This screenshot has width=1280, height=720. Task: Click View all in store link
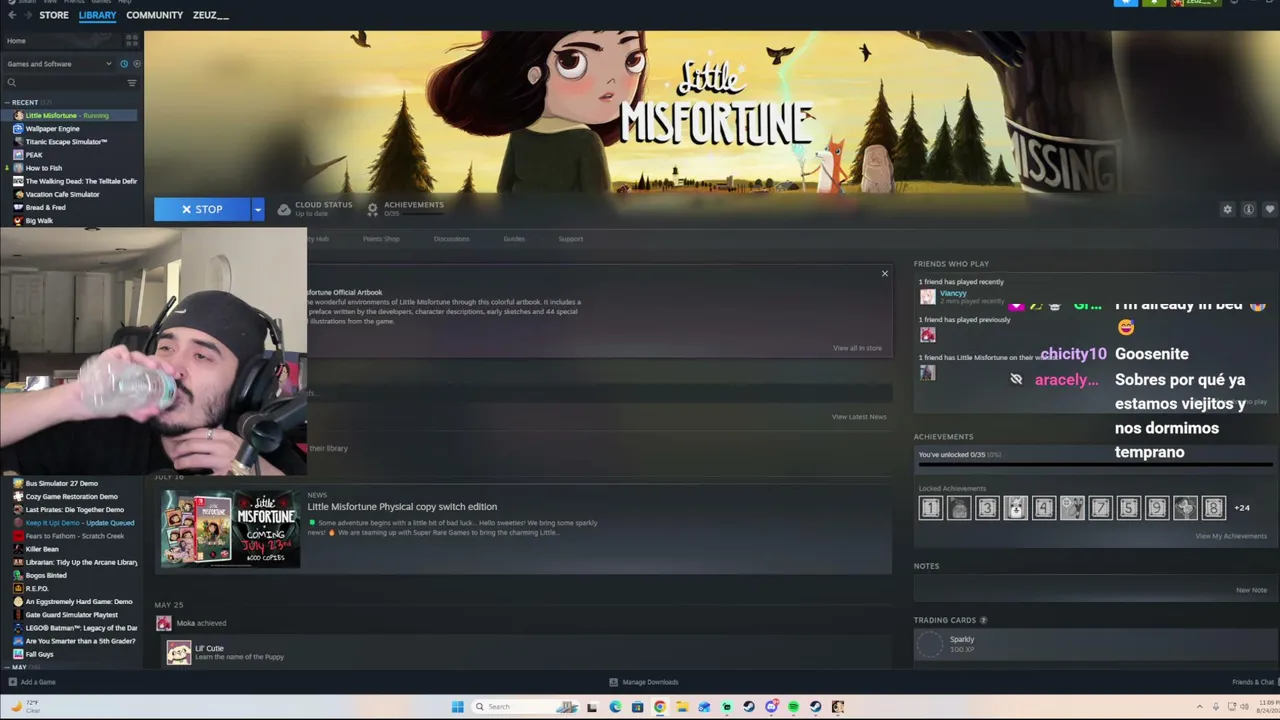pos(857,348)
